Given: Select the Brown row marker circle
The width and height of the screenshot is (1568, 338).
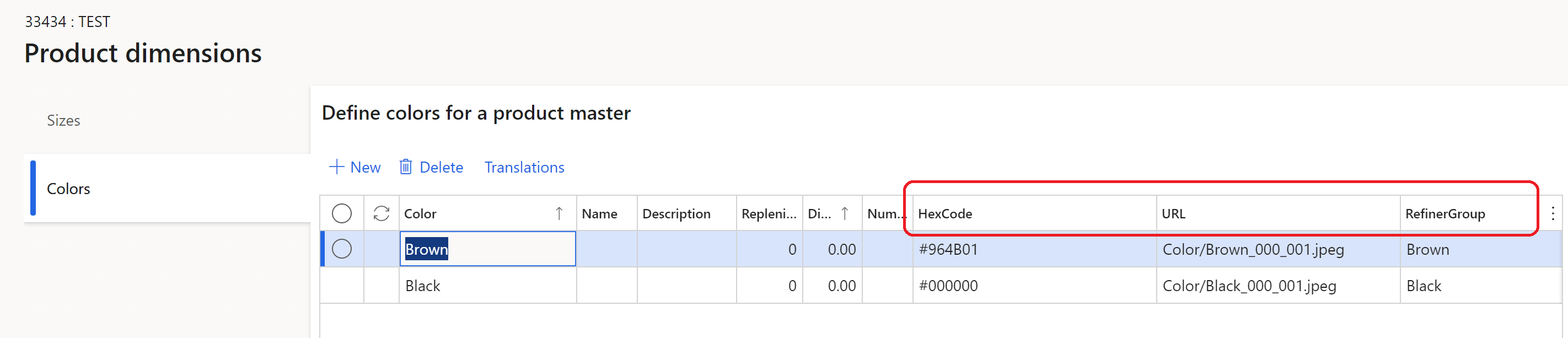Looking at the screenshot, I should pyautogui.click(x=341, y=249).
